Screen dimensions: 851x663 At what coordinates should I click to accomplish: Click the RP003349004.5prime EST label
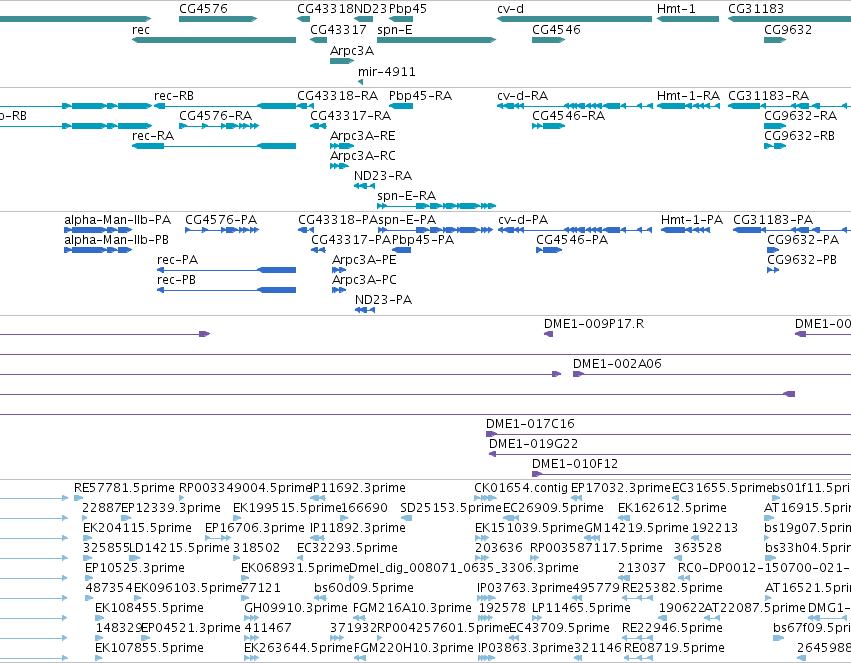[x=245, y=488]
